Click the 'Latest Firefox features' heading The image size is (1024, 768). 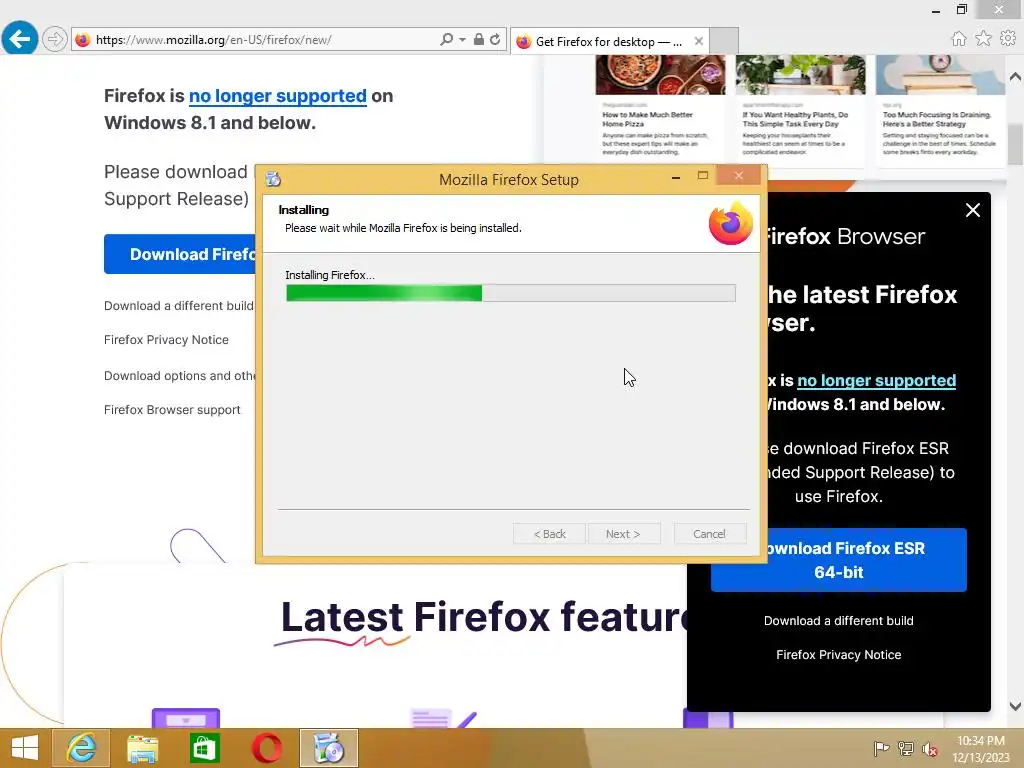click(483, 617)
